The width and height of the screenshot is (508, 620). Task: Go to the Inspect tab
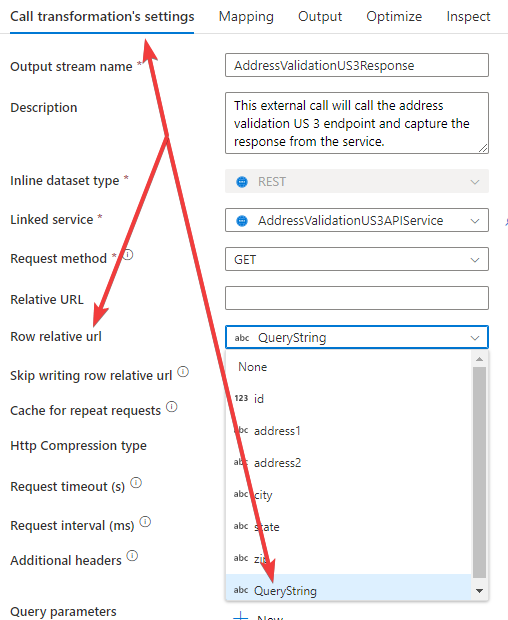pyautogui.click(x=468, y=17)
